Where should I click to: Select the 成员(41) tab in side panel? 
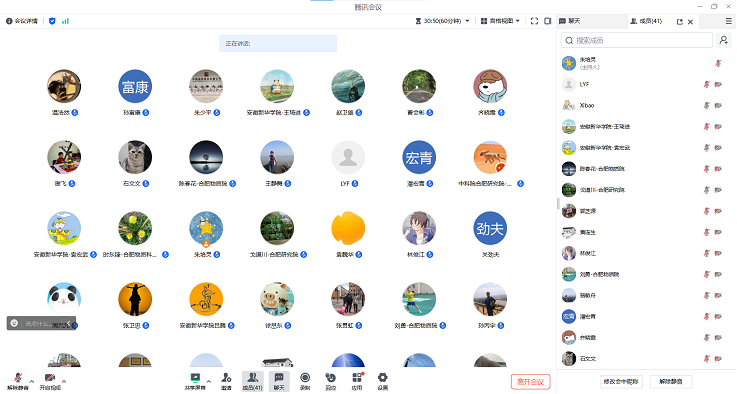point(647,21)
